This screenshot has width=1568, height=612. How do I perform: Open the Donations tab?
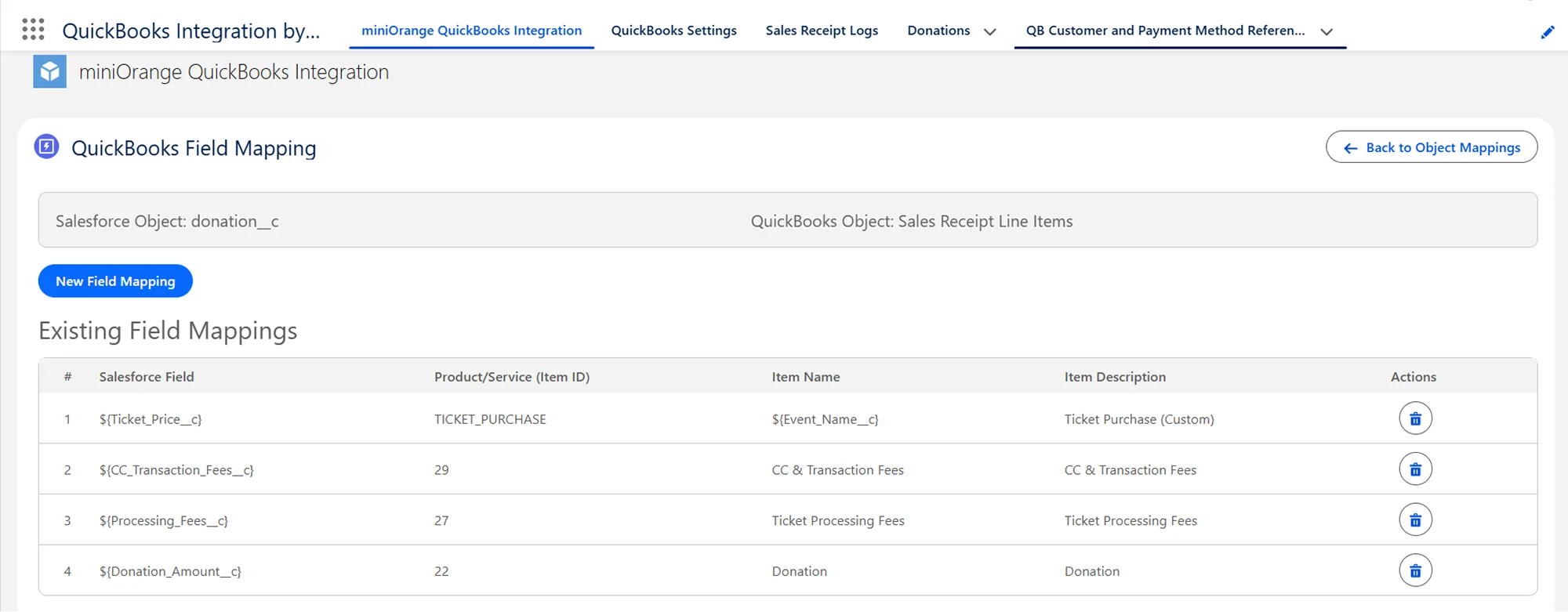pos(938,31)
